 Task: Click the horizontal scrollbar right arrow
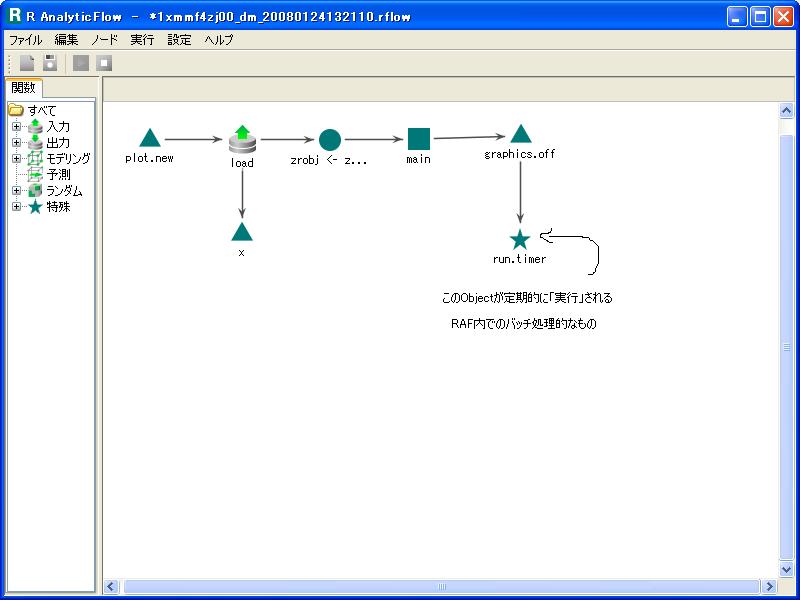769,587
